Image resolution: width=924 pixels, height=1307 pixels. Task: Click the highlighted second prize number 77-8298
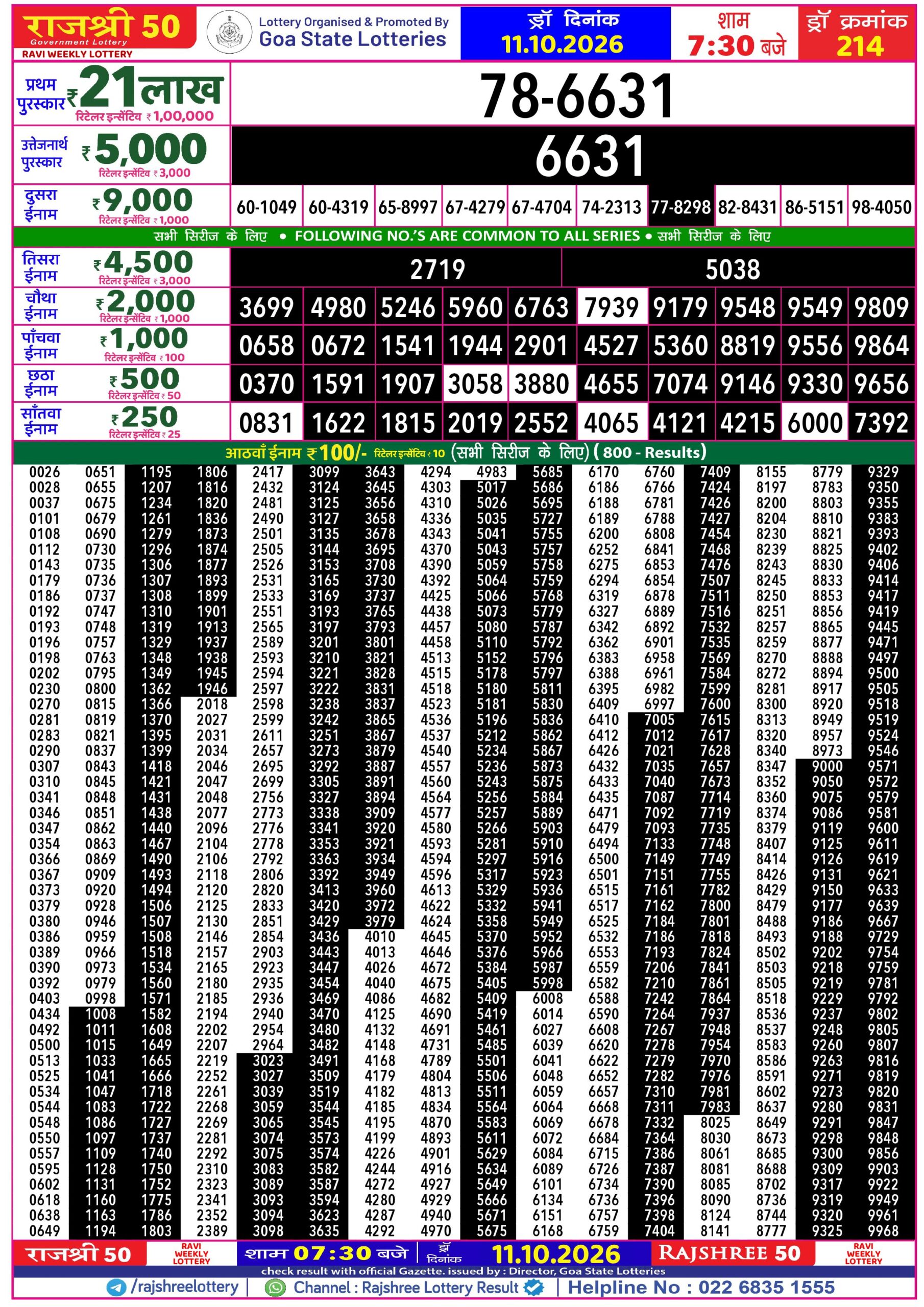pos(681,207)
